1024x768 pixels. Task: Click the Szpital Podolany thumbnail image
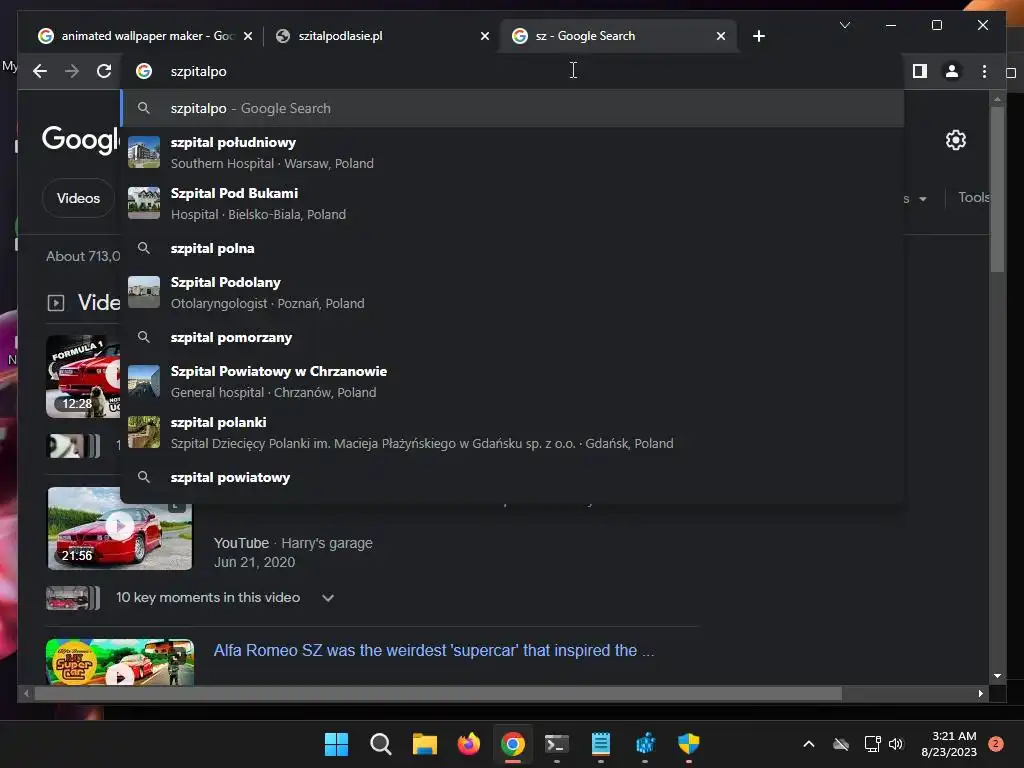pos(144,292)
